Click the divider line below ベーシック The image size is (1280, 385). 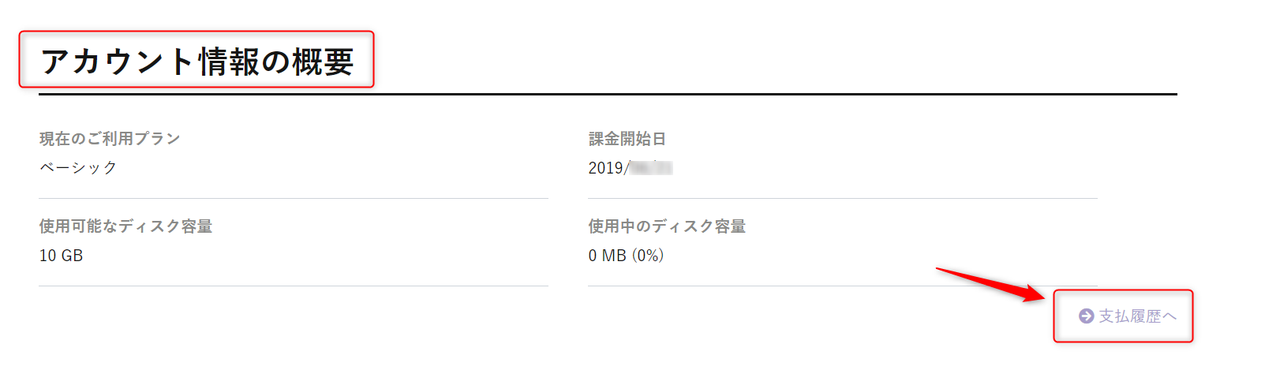293,198
